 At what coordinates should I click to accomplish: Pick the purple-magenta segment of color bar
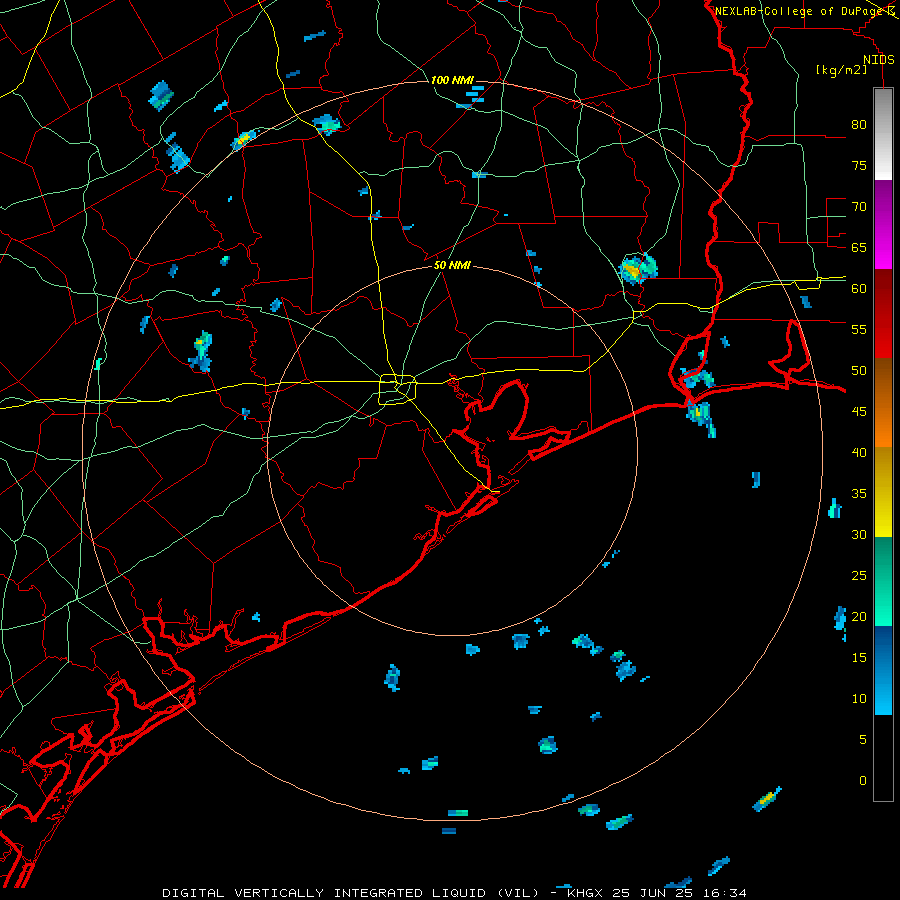pyautogui.click(x=883, y=224)
